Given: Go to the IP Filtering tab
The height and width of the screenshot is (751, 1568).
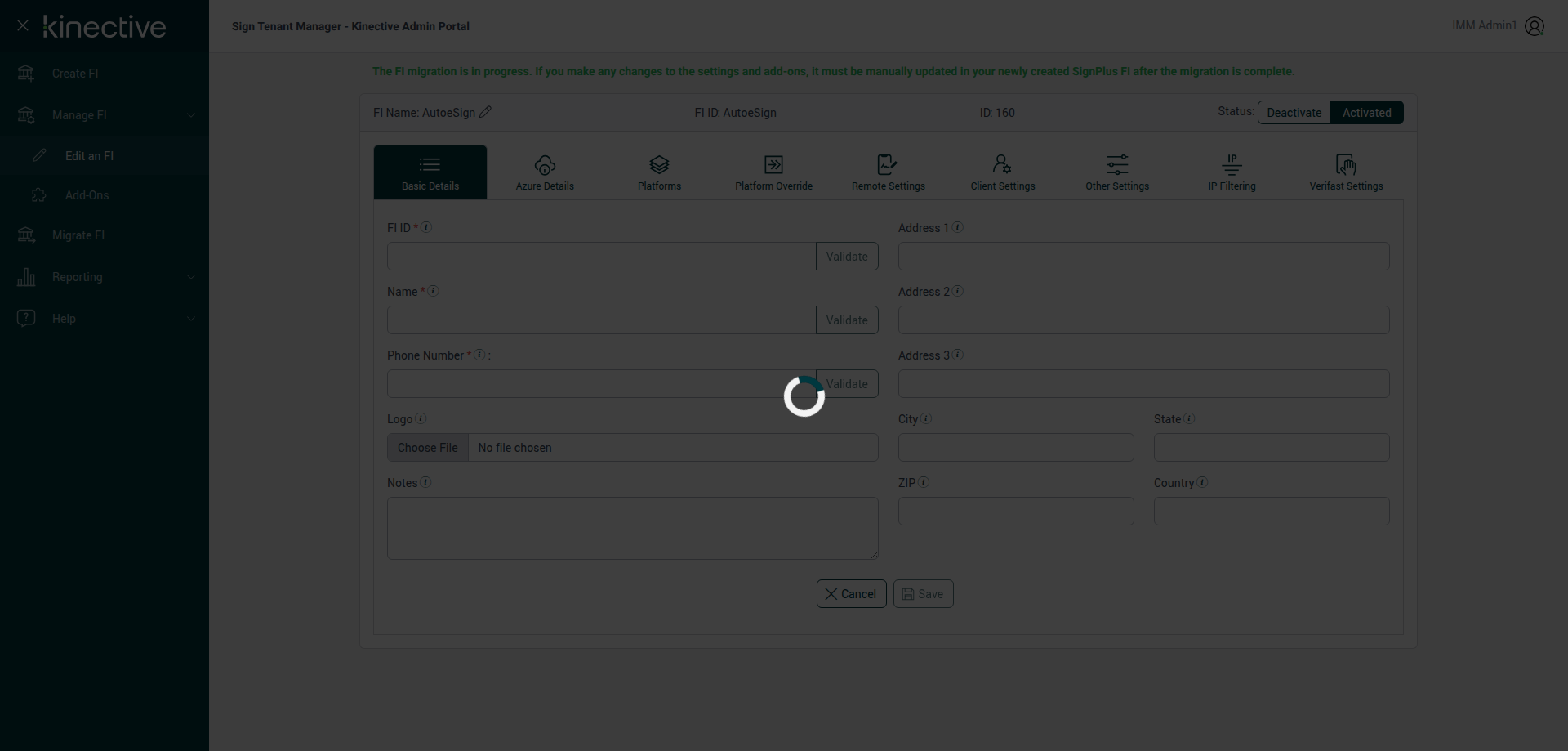Looking at the screenshot, I should [1232, 172].
